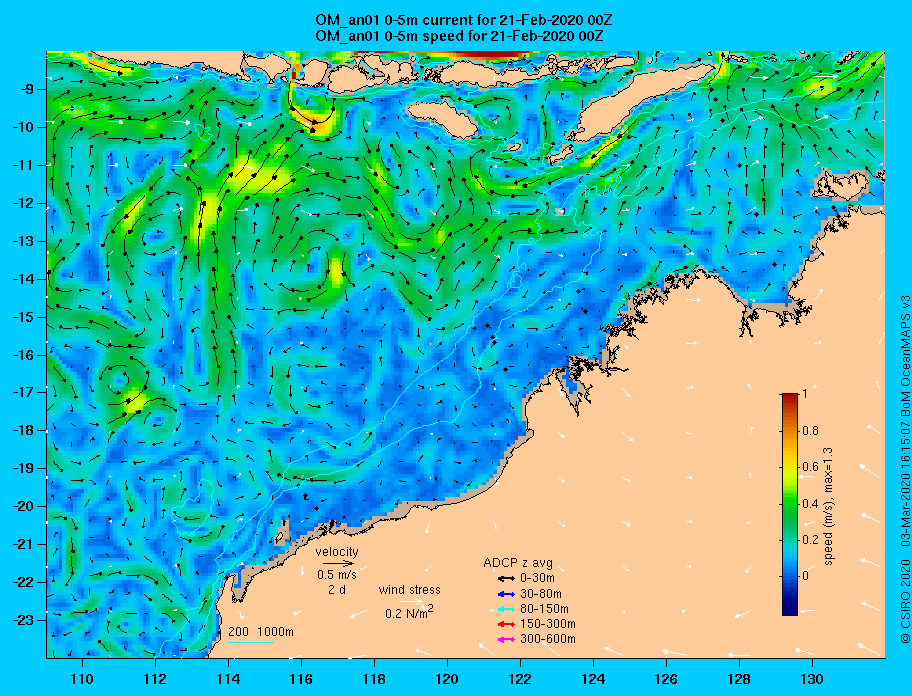The width and height of the screenshot is (912, 696).
Task: Click the velocity reference arrow in legend
Action: coord(338,563)
